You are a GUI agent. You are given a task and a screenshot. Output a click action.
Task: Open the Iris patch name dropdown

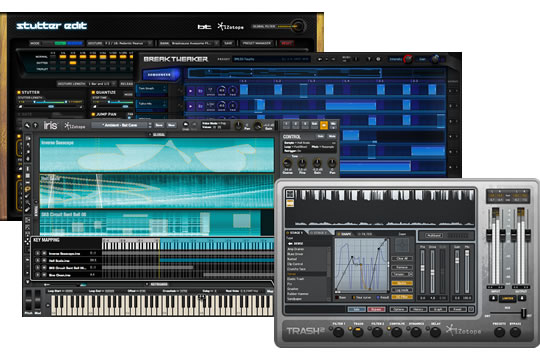[x=122, y=125]
